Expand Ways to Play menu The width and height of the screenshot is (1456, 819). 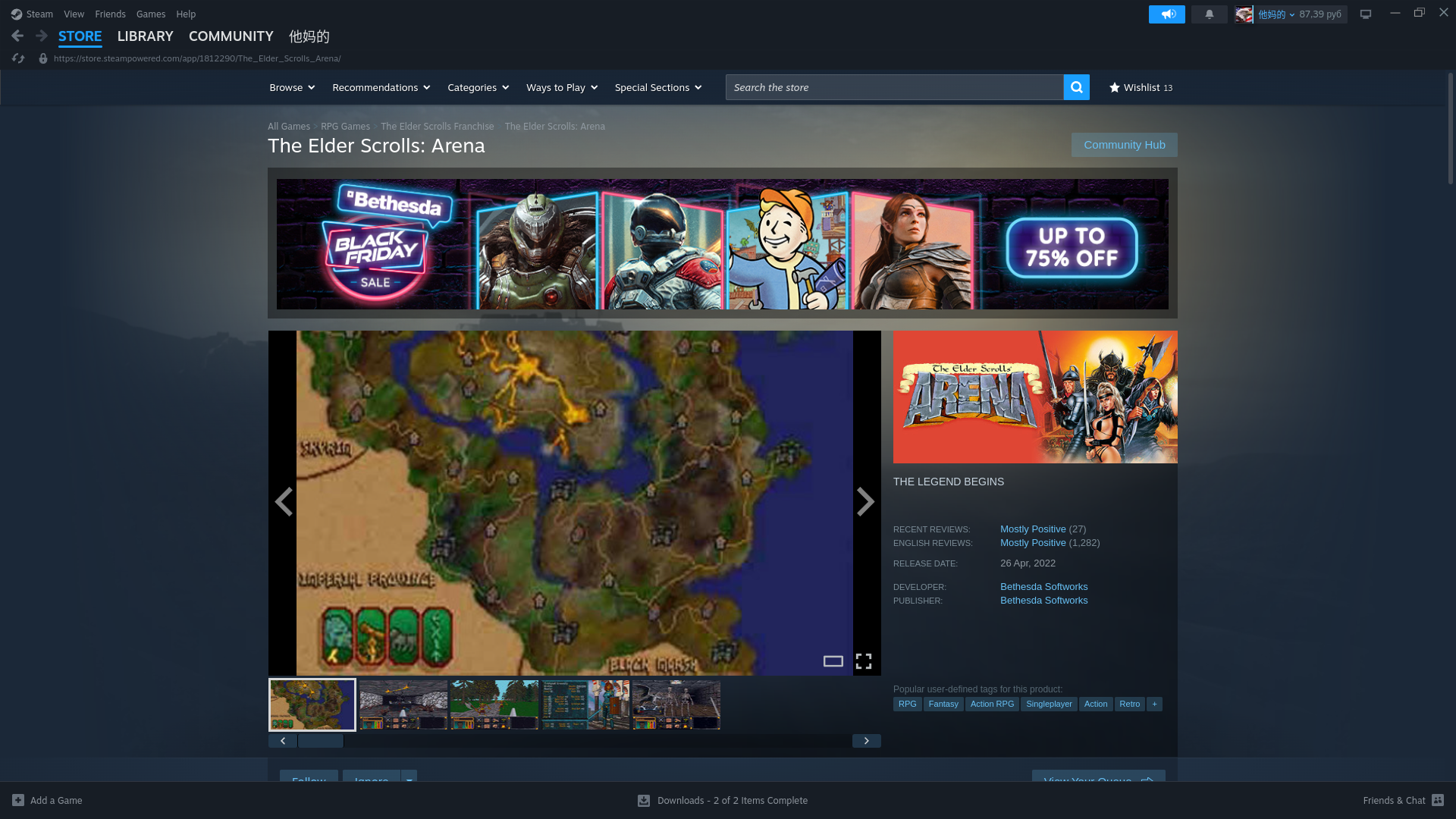pos(561,87)
